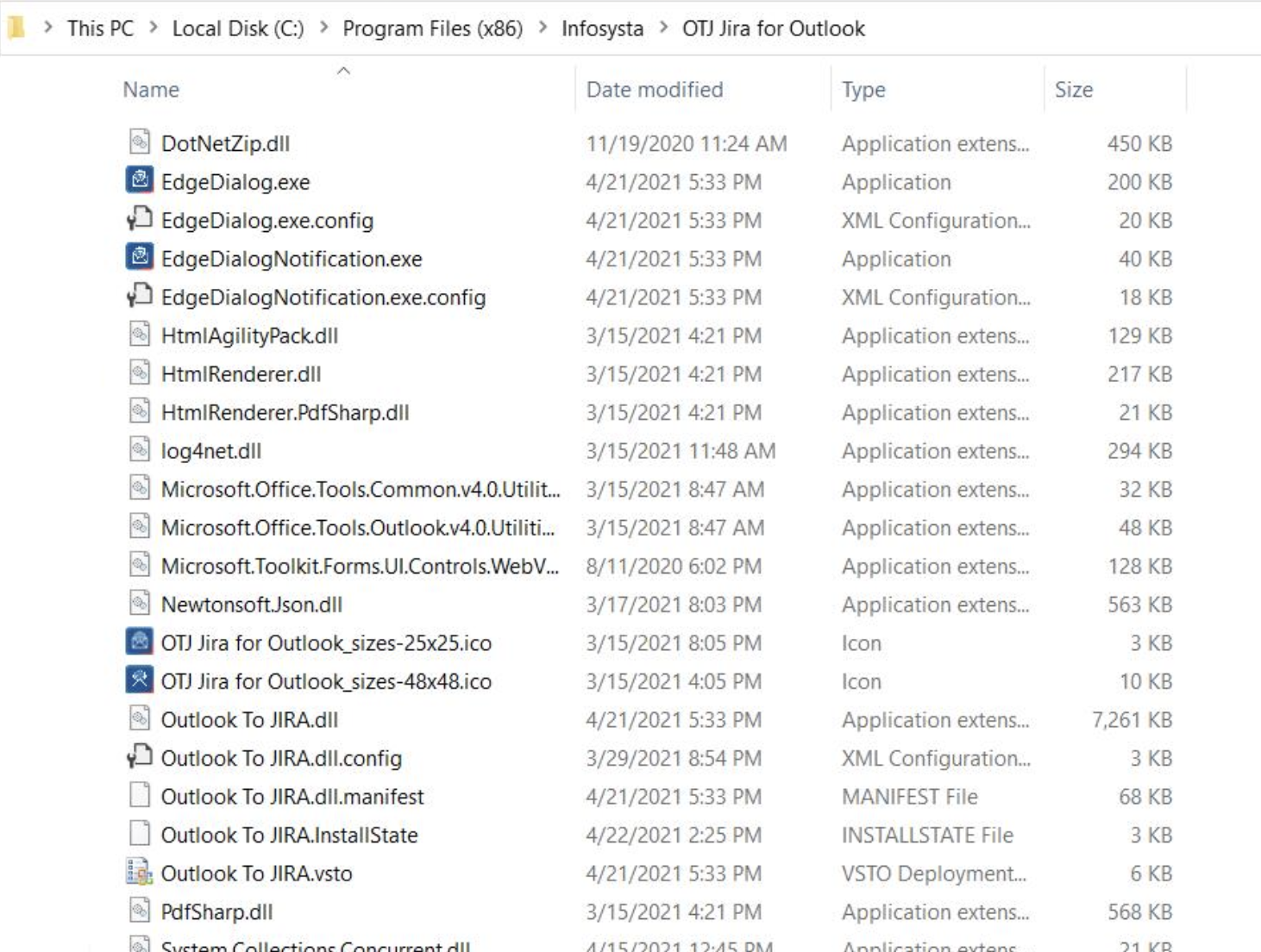Click the log4net.dll file icon
The height and width of the screenshot is (952, 1261).
coord(140,449)
